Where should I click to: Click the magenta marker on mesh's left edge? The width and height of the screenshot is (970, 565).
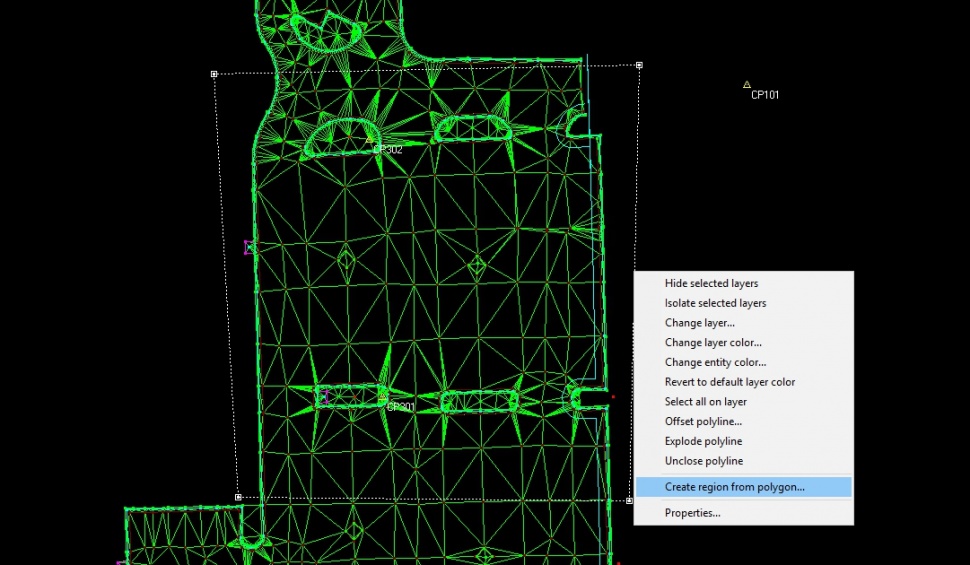(248, 247)
